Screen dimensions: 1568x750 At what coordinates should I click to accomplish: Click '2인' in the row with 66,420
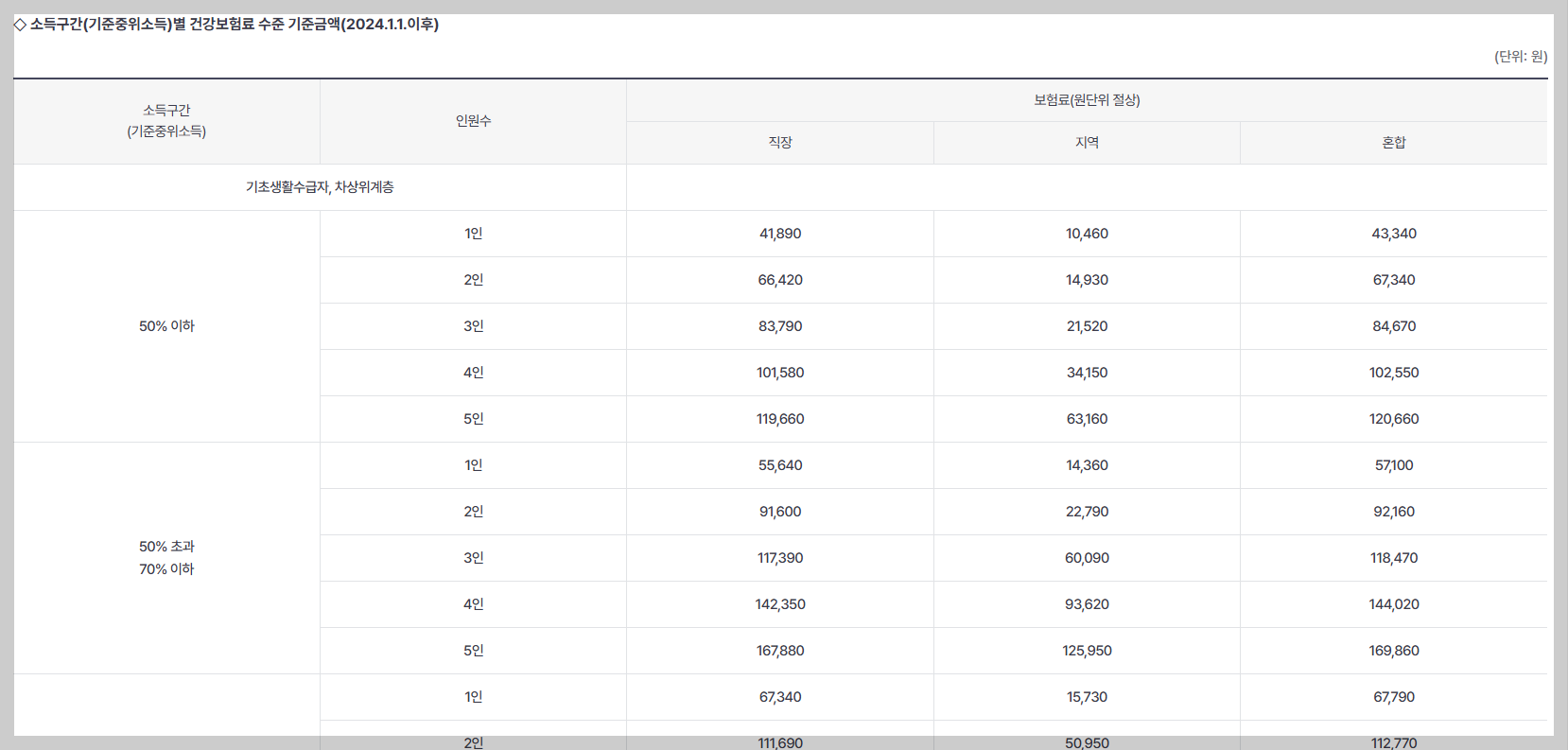473,280
